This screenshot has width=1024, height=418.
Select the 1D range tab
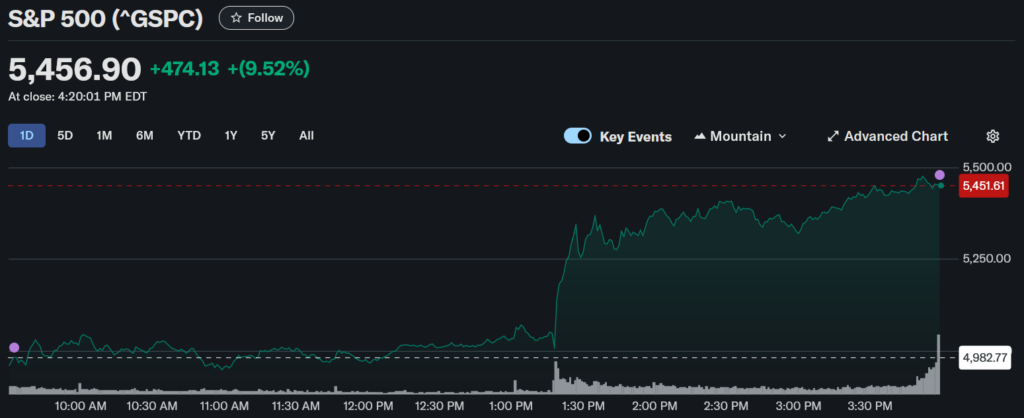point(27,136)
